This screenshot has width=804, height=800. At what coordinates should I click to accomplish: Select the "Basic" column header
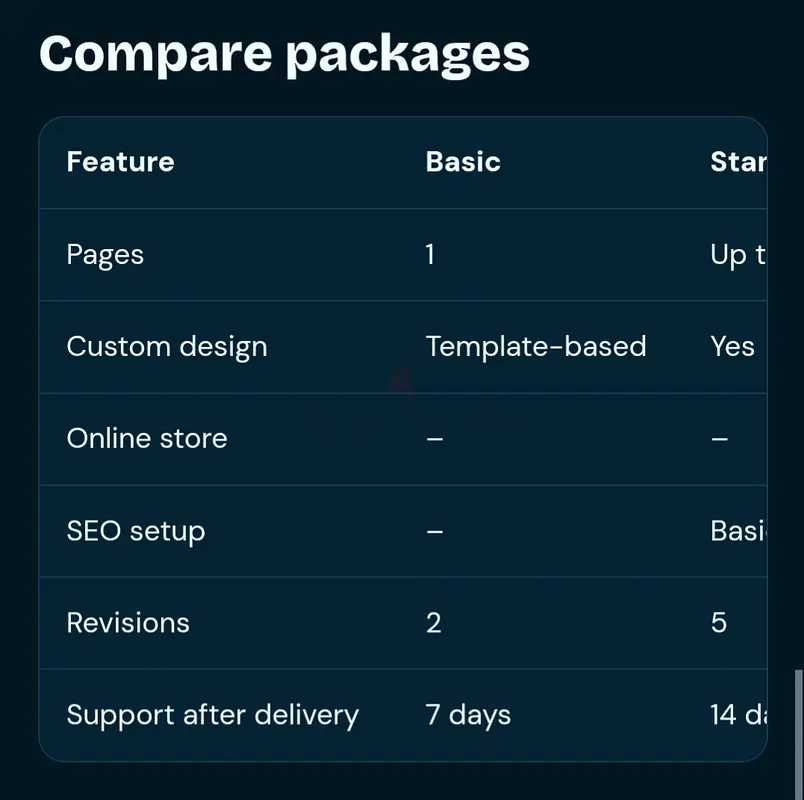pyautogui.click(x=463, y=162)
